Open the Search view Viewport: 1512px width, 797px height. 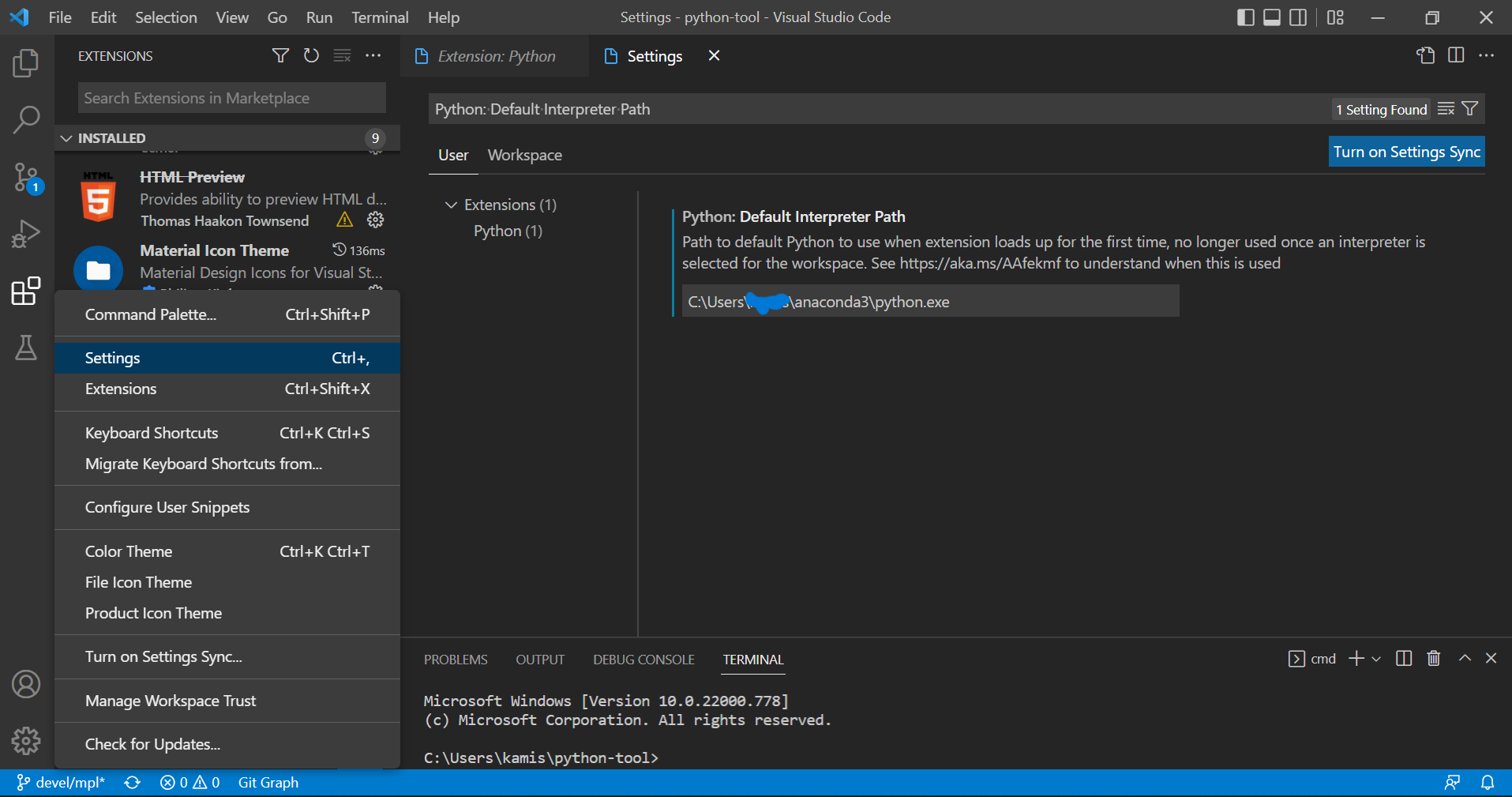[x=26, y=120]
